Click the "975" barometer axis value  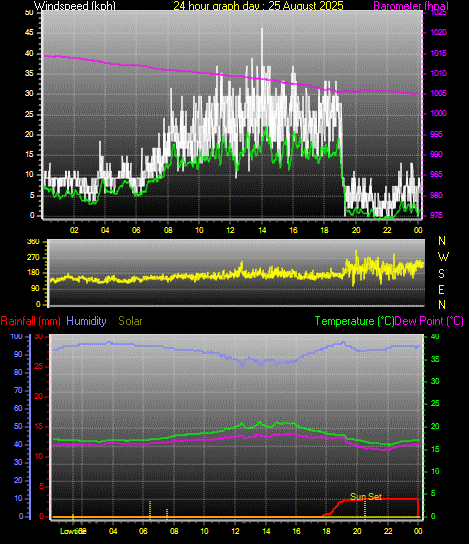pyautogui.click(x=436, y=215)
